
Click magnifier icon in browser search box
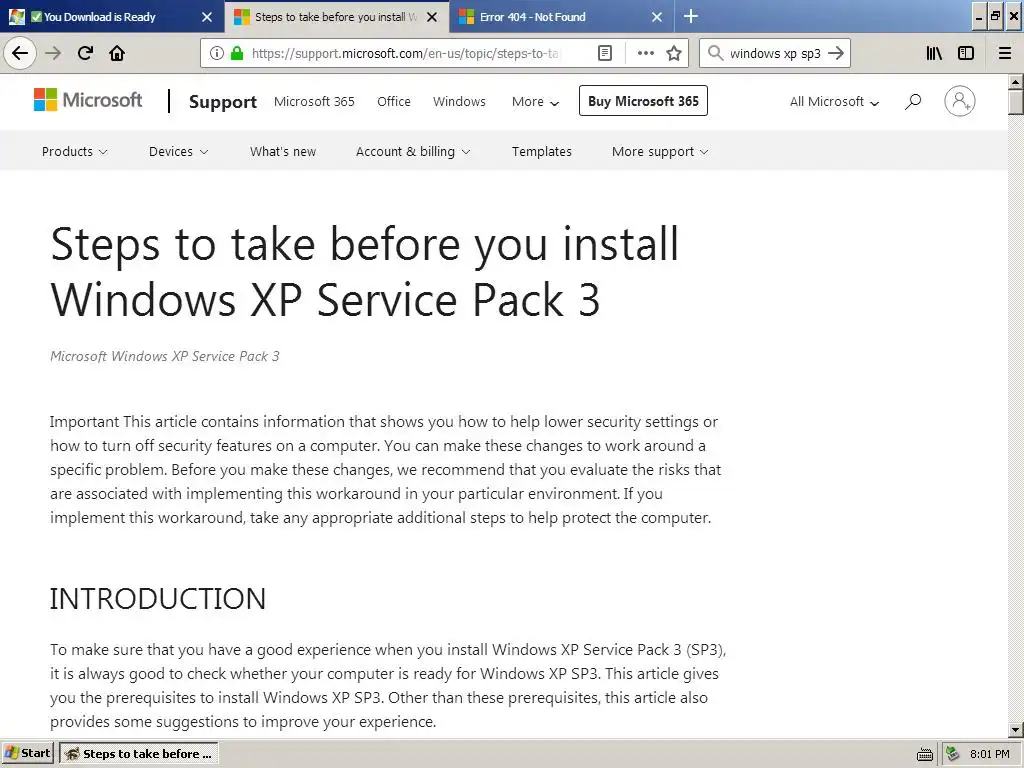click(716, 54)
